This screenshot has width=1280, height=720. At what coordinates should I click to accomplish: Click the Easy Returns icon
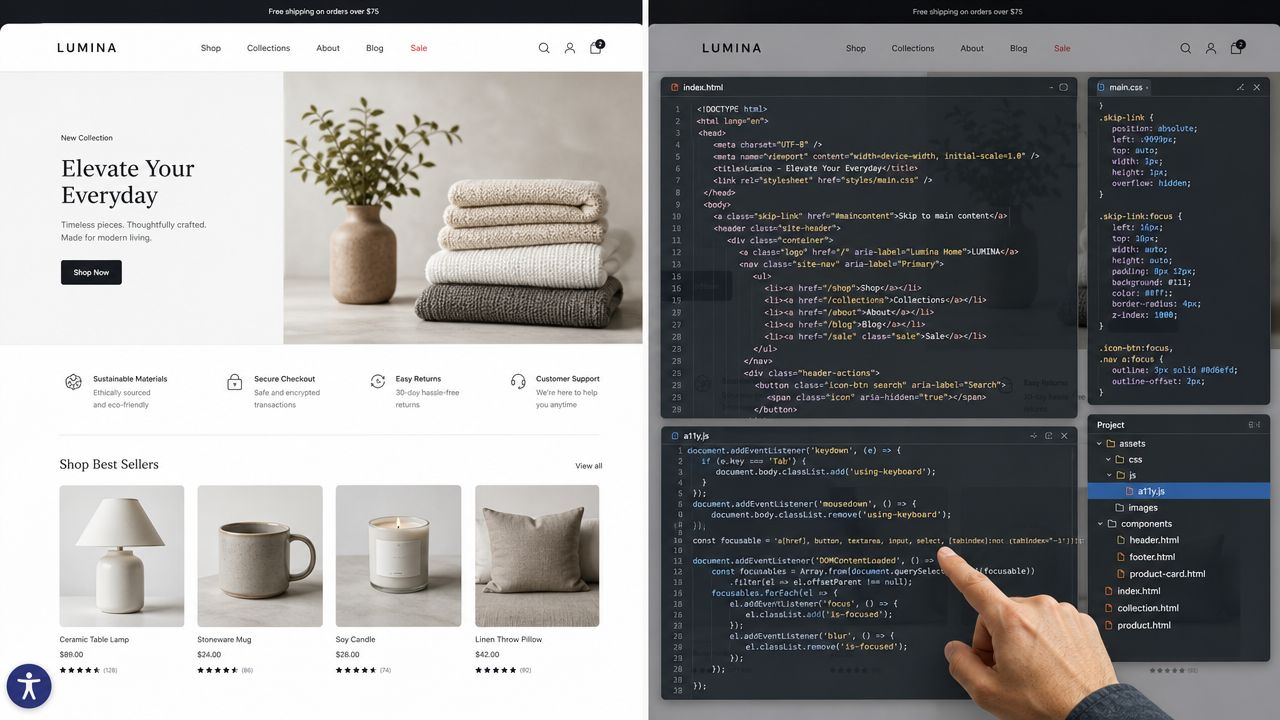377,381
